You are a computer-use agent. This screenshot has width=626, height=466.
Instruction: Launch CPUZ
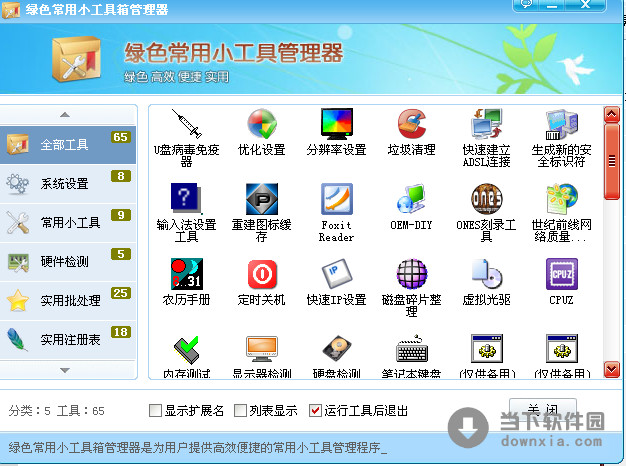[561, 282]
